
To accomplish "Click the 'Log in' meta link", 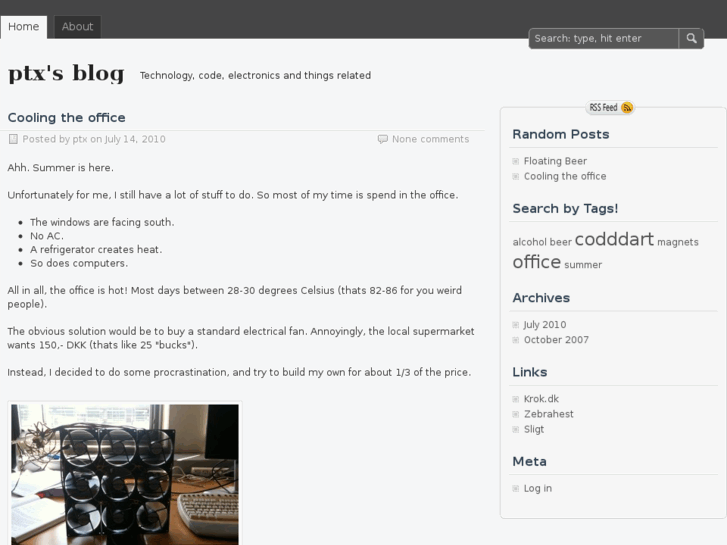I will click(537, 488).
